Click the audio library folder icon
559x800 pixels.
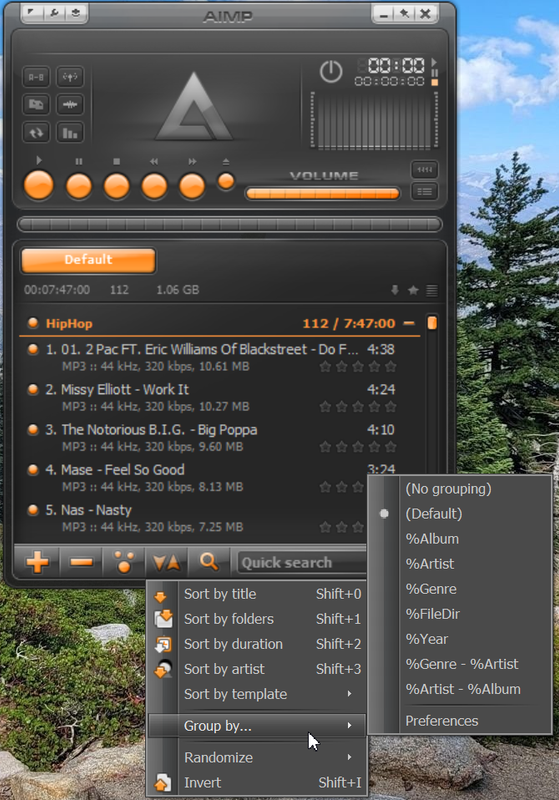(36, 105)
